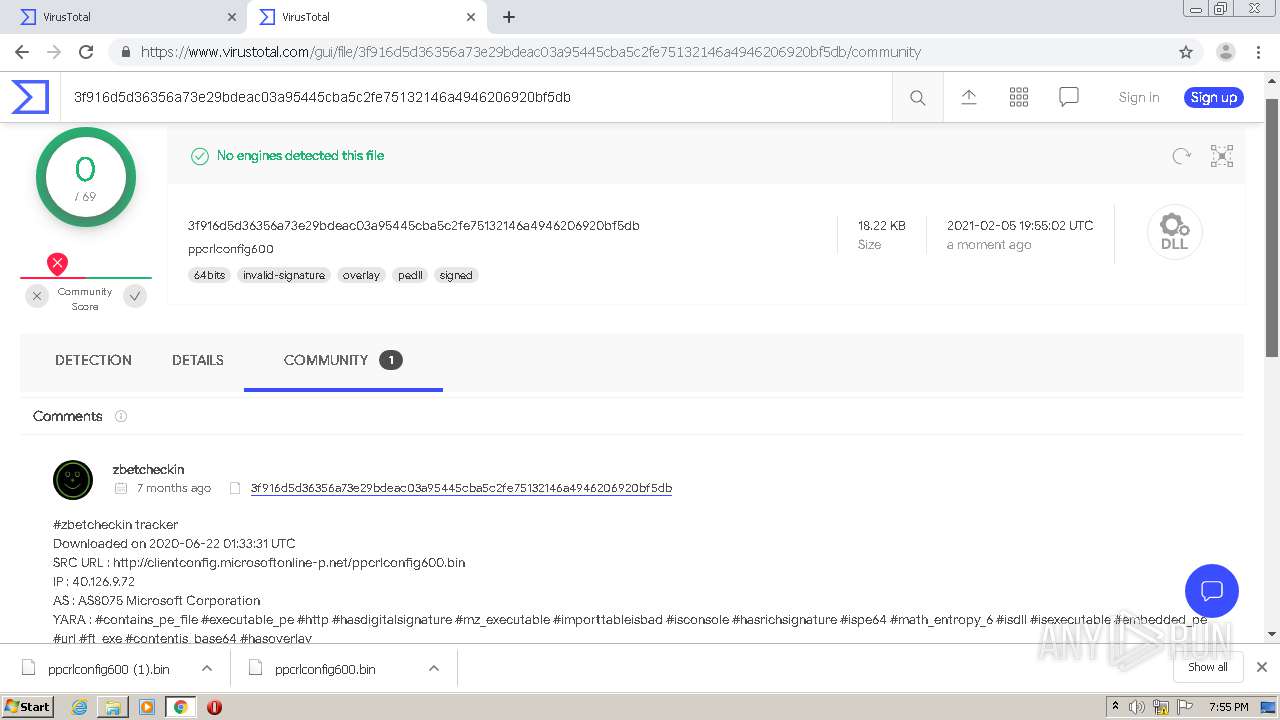Click the VirusTotal logo icon
Image resolution: width=1280 pixels, height=720 pixels.
pos(30,97)
